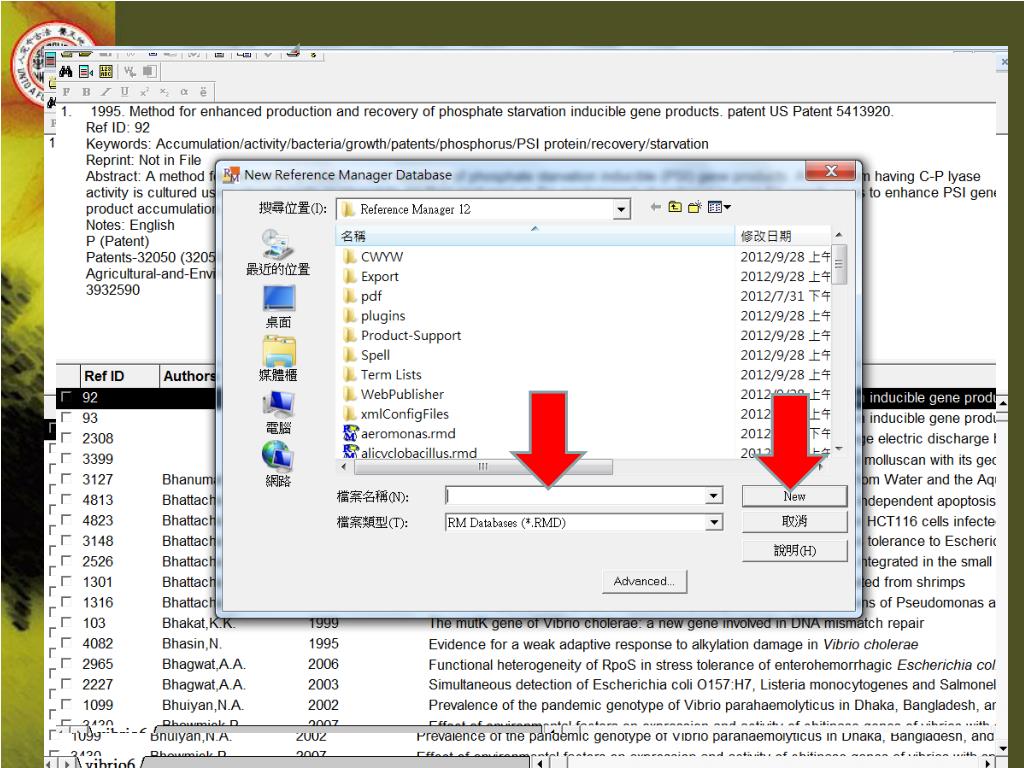Sort files by date modified (修改日期) header
1024x768 pixels.
pos(782,236)
